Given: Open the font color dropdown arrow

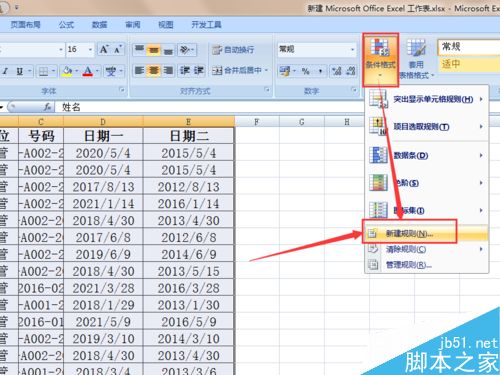Looking at the screenshot, I should [97, 71].
